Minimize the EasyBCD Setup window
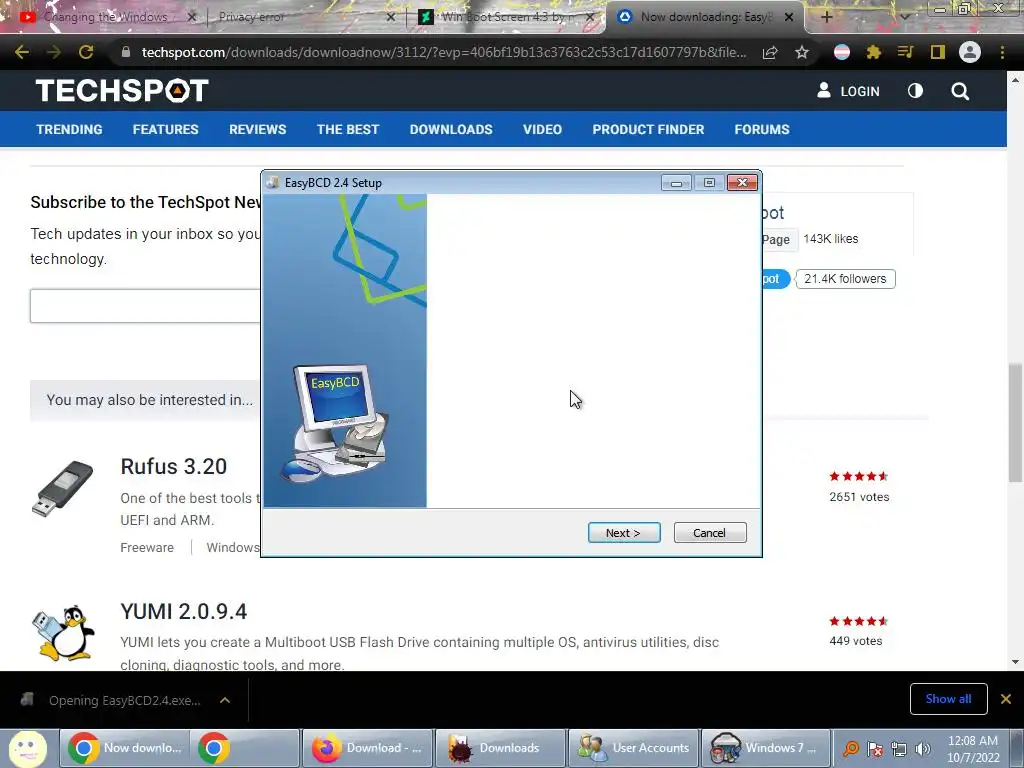1024x768 pixels. [676, 183]
